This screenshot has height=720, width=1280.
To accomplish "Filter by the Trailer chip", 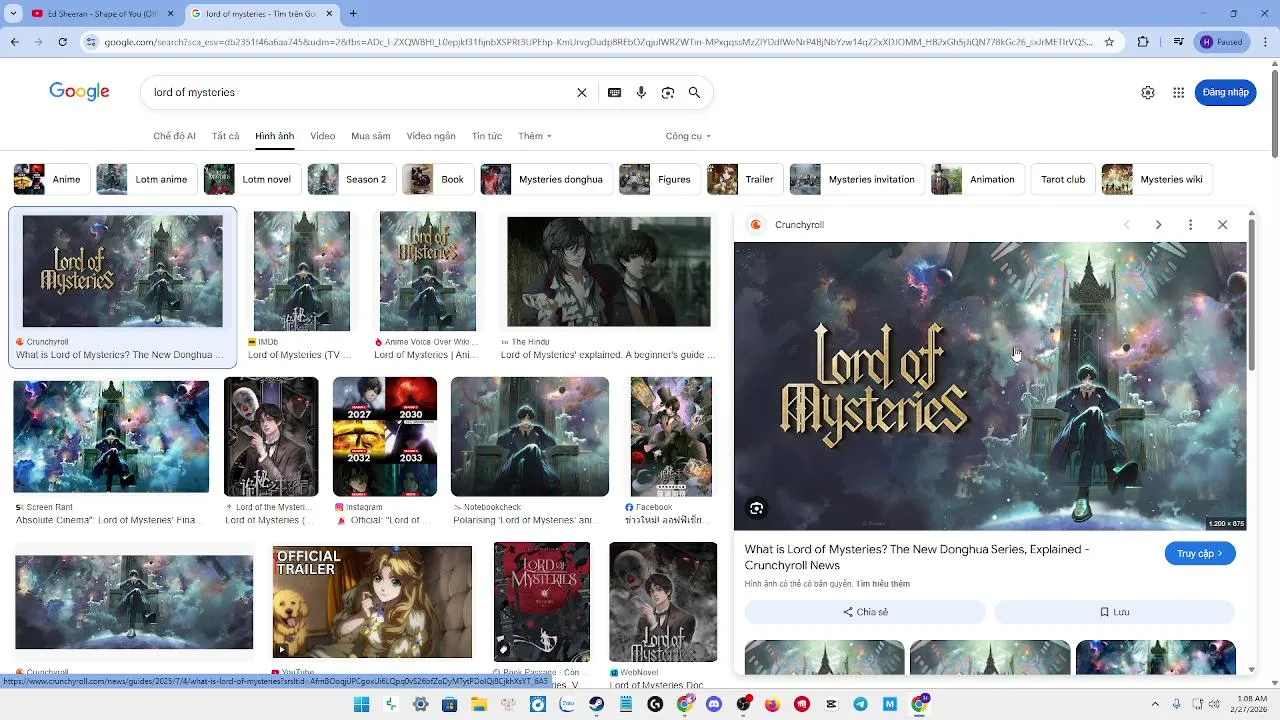I will point(743,180).
